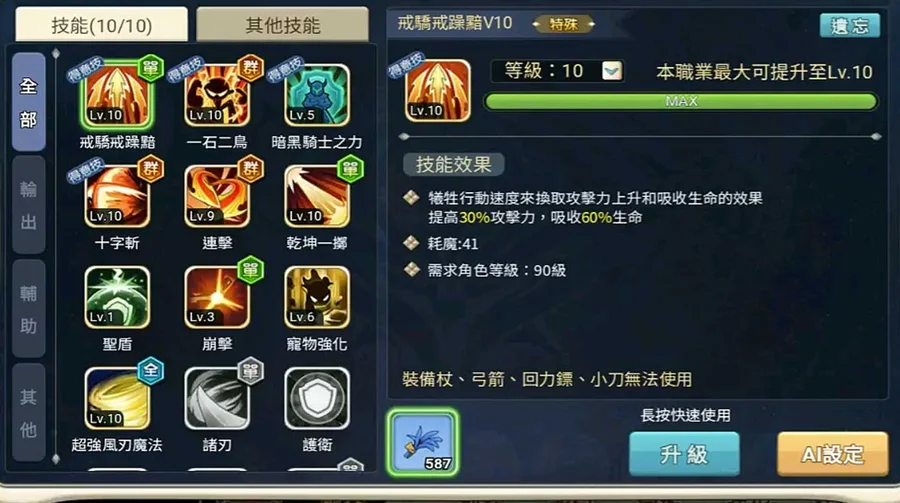Open the AI設定 button

[833, 454]
